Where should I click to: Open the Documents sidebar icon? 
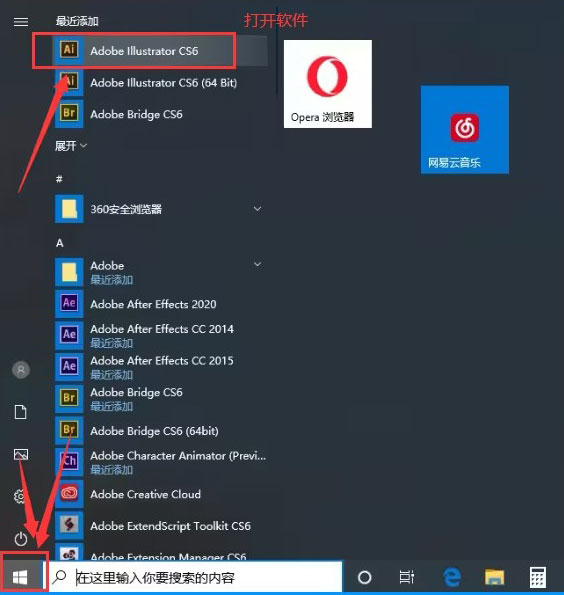[x=20, y=412]
